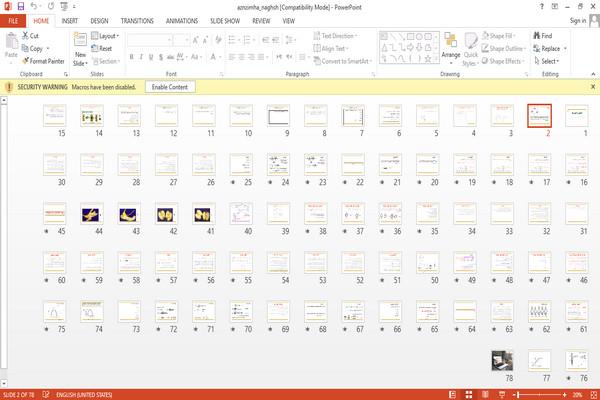The width and height of the screenshot is (600, 400).
Task: Click the Sign in link
Action: [x=578, y=21]
